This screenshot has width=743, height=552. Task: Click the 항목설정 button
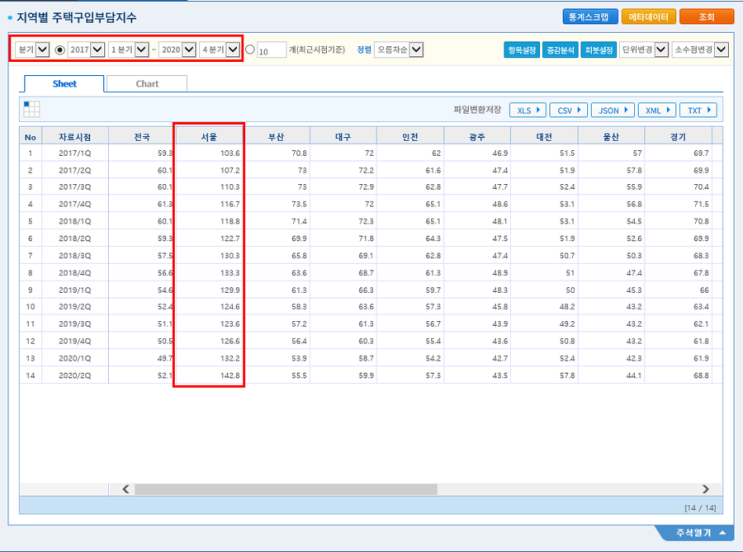pos(522,50)
